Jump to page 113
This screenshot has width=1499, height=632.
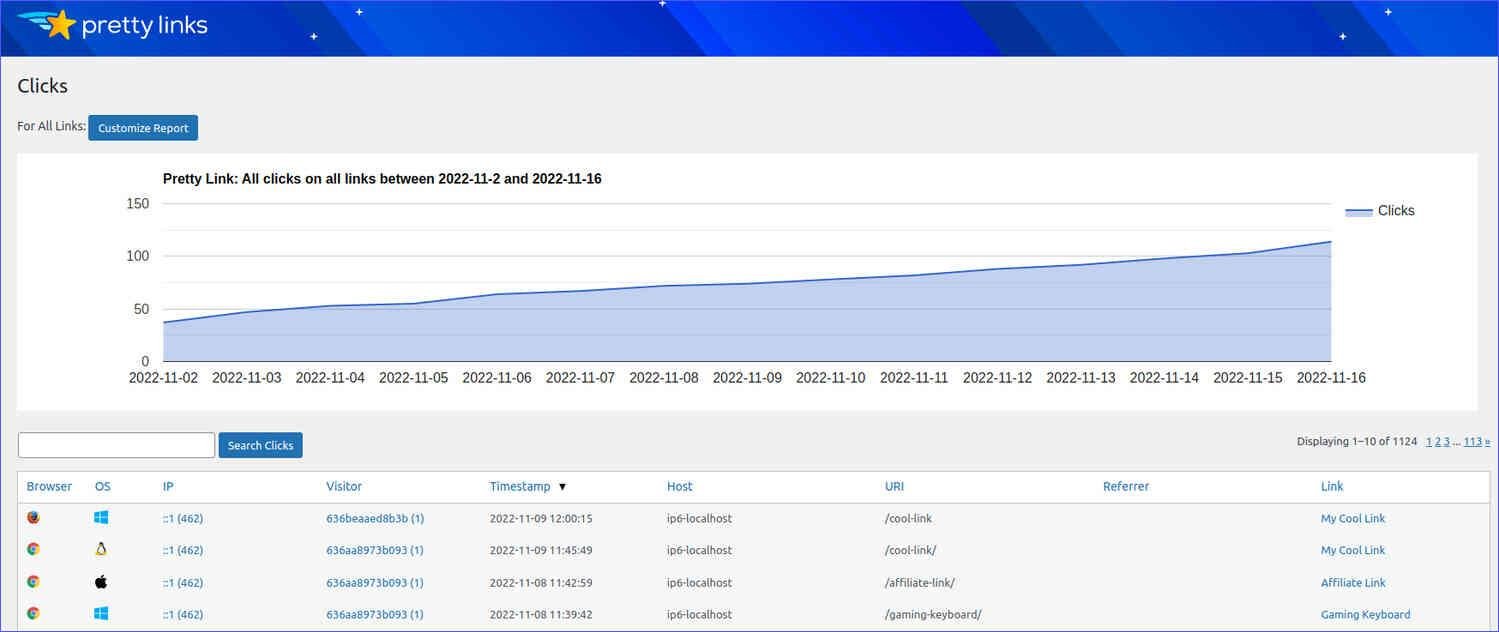pyautogui.click(x=1472, y=440)
